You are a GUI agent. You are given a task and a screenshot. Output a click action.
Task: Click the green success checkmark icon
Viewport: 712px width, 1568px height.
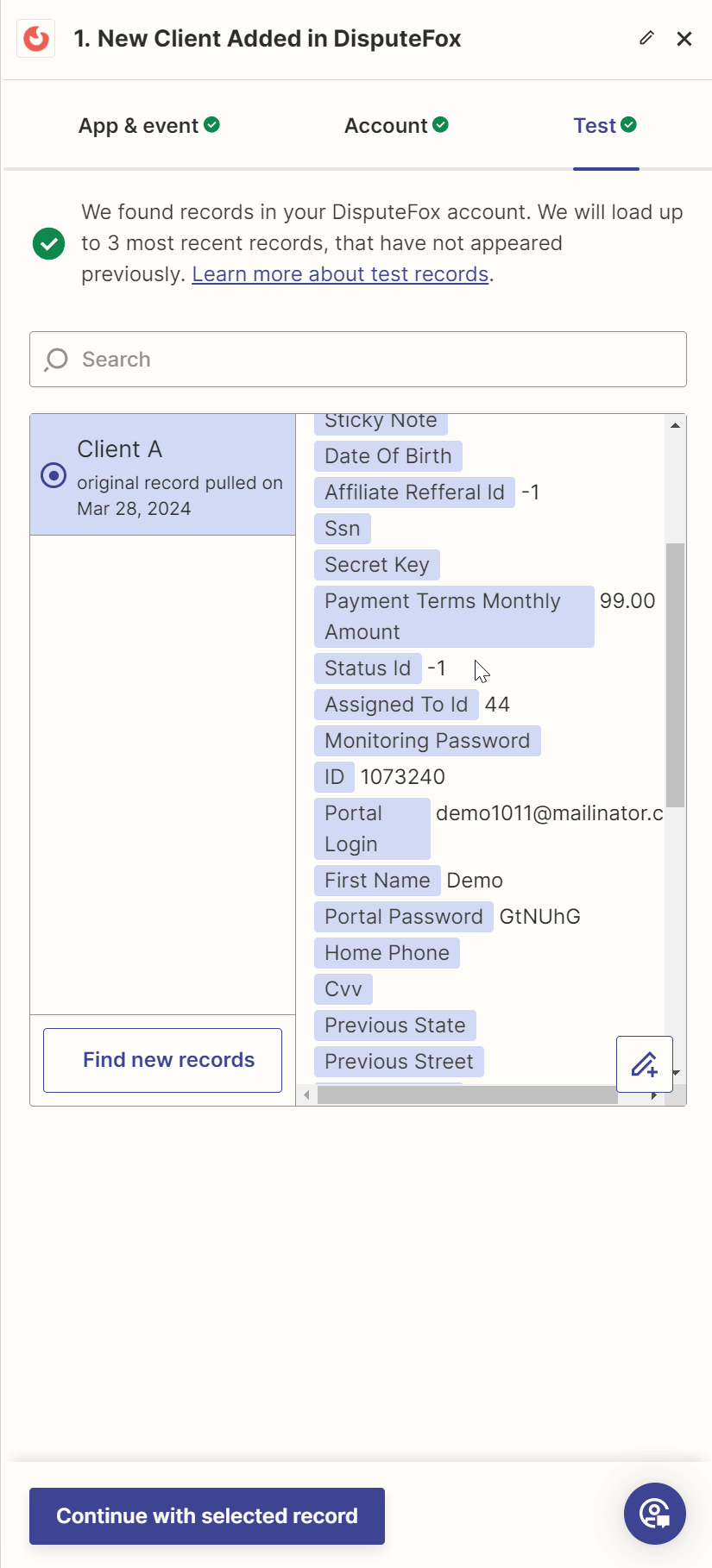(49, 243)
